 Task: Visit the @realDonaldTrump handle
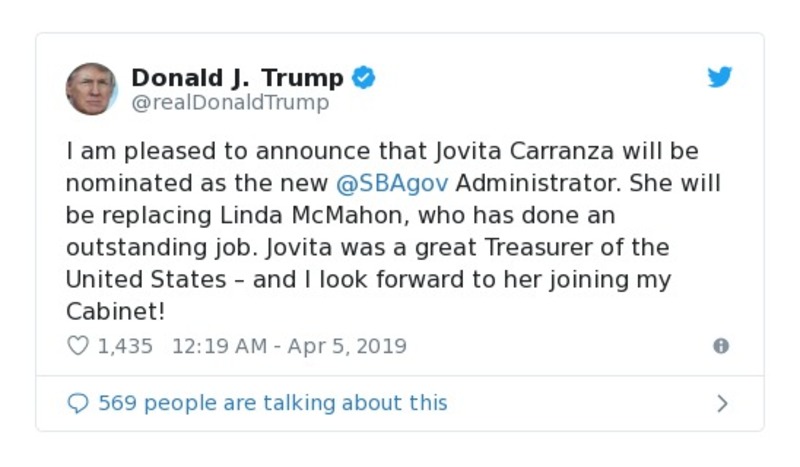point(230,102)
